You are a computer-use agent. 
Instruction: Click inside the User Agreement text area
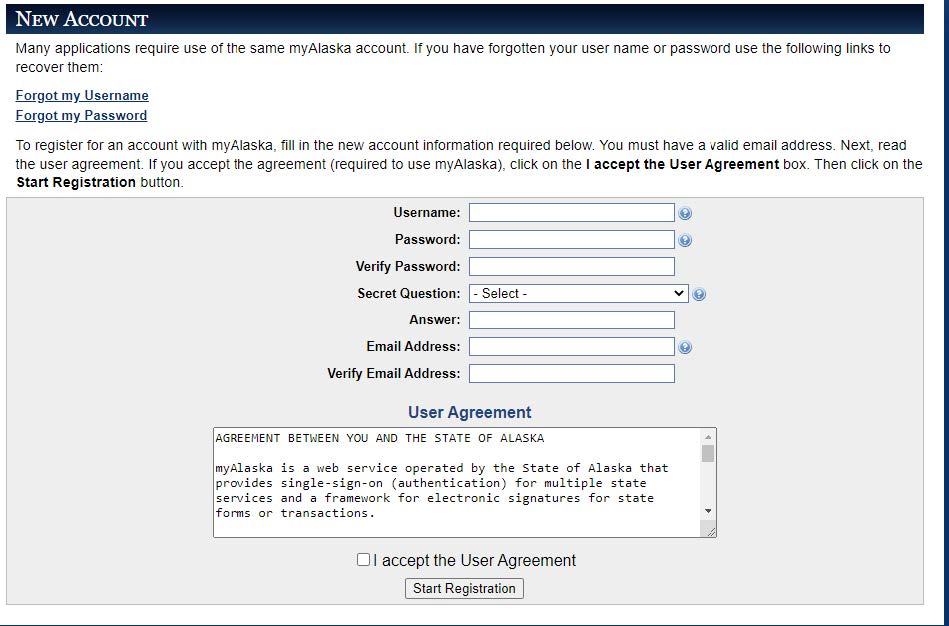[x=458, y=483]
